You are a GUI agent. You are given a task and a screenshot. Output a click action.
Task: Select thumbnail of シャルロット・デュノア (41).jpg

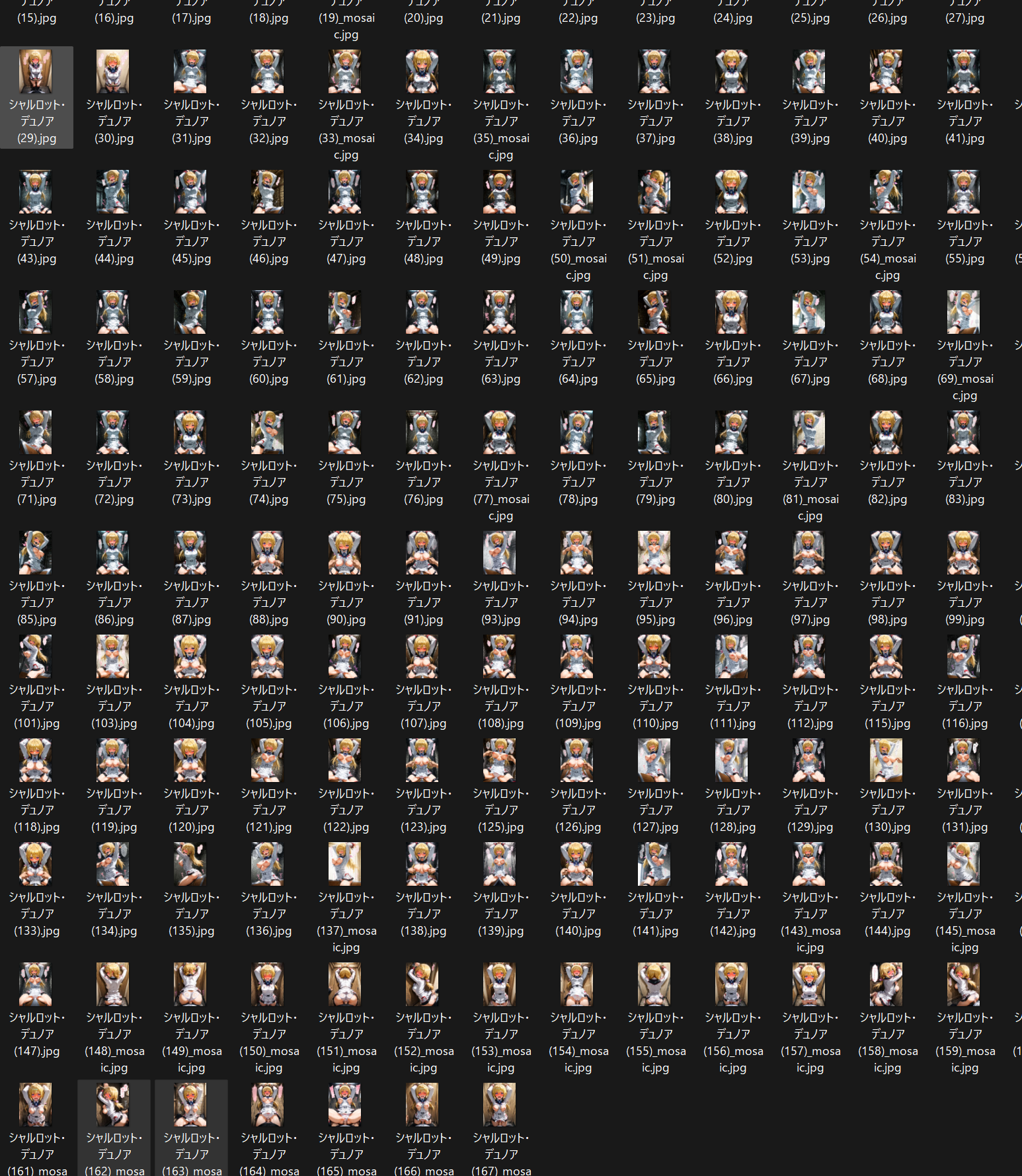point(964,71)
